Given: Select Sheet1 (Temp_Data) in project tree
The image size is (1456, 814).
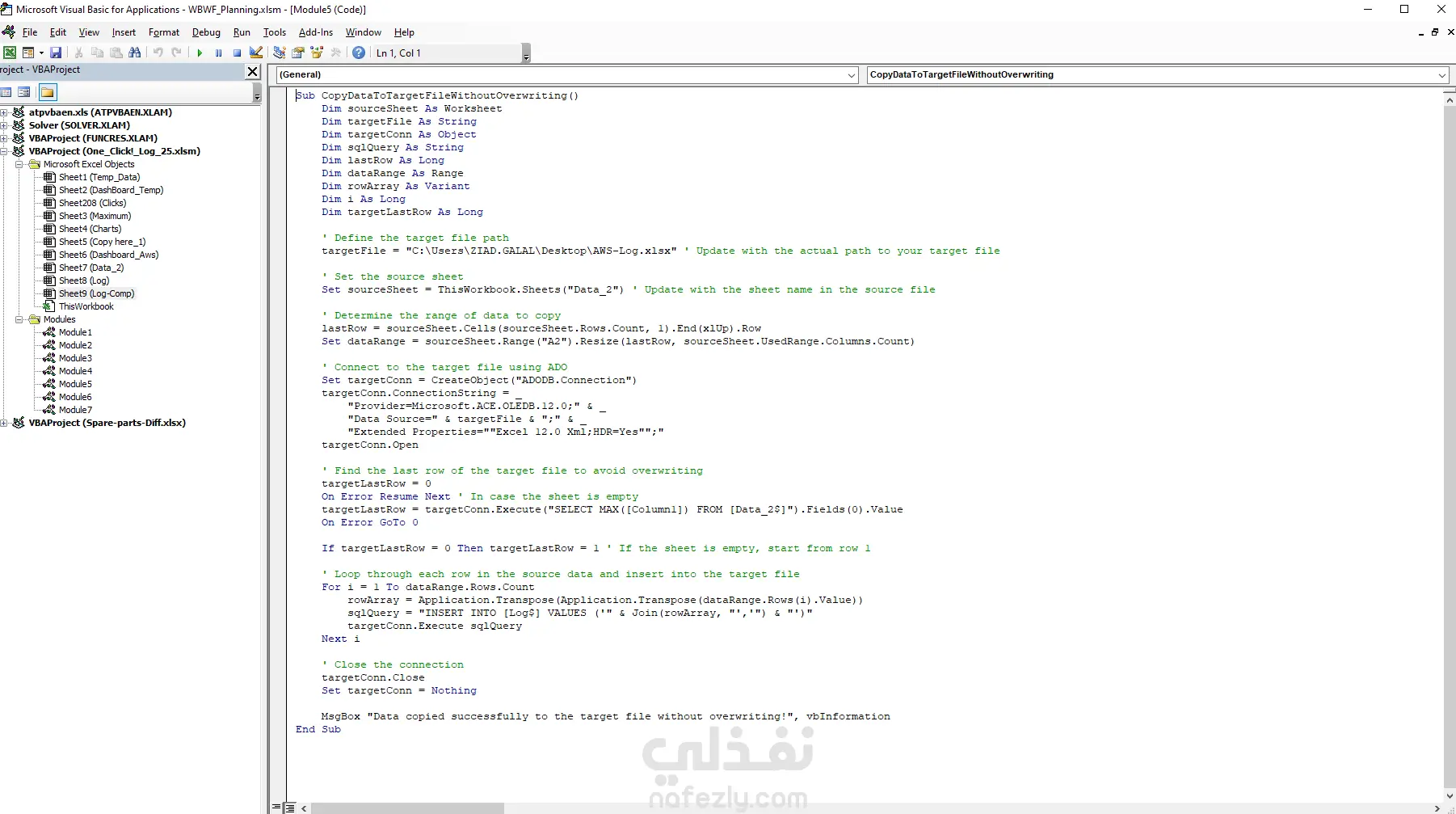Looking at the screenshot, I should pos(99,177).
